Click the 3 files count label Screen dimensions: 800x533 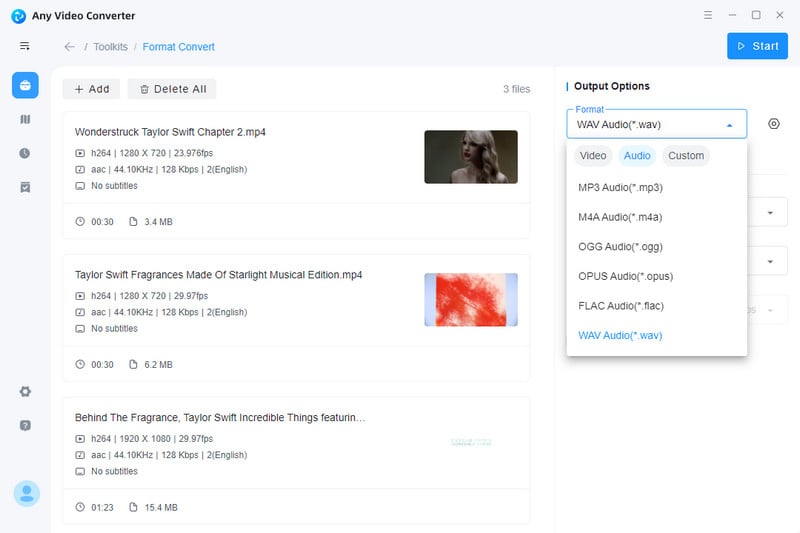point(516,89)
